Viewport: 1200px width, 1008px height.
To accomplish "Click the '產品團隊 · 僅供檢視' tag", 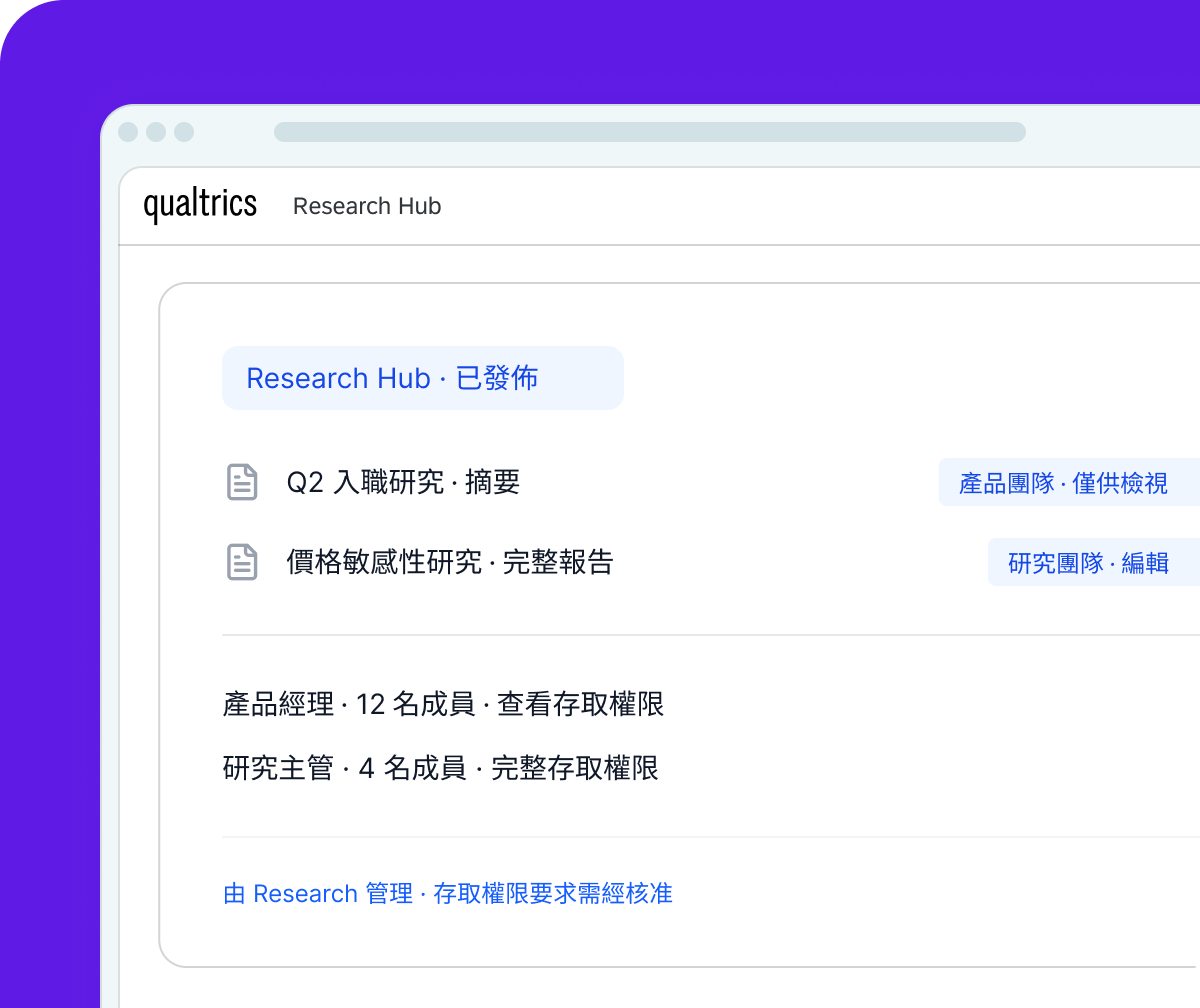I will tap(1069, 483).
